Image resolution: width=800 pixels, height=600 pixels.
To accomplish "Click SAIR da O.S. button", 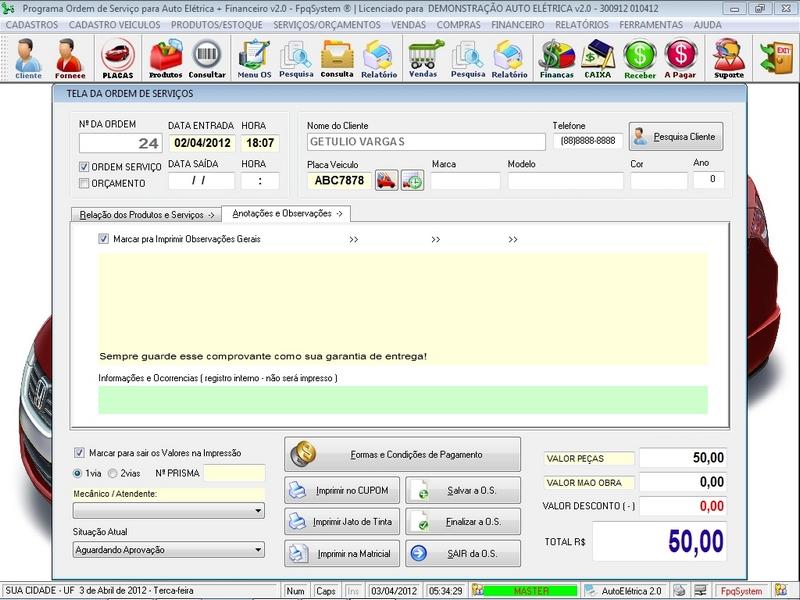I will [463, 554].
